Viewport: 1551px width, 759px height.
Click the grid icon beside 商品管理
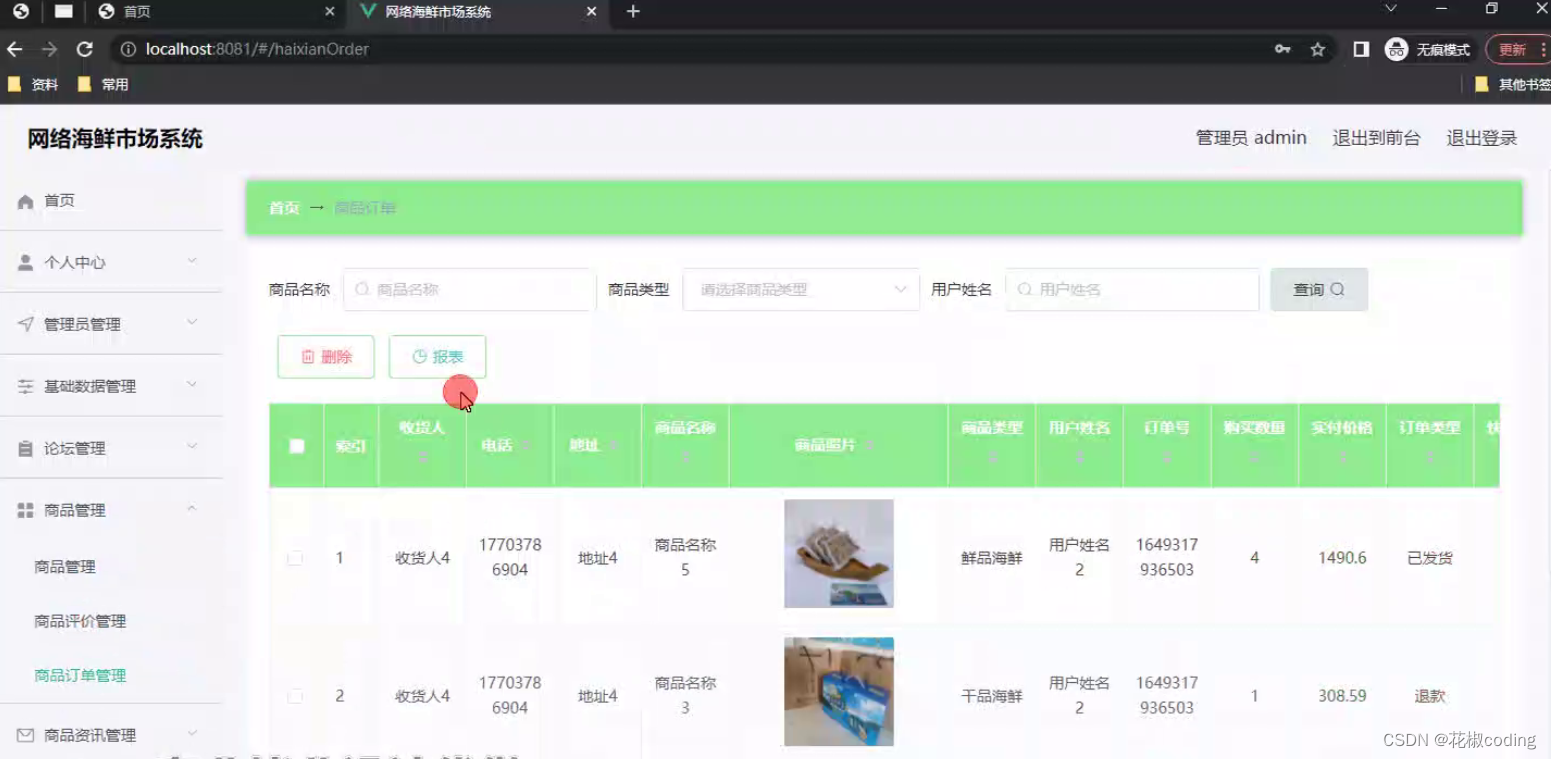pyautogui.click(x=25, y=510)
